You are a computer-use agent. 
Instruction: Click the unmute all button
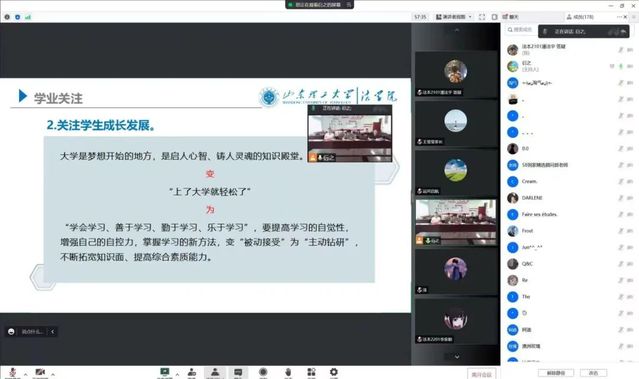click(556, 373)
